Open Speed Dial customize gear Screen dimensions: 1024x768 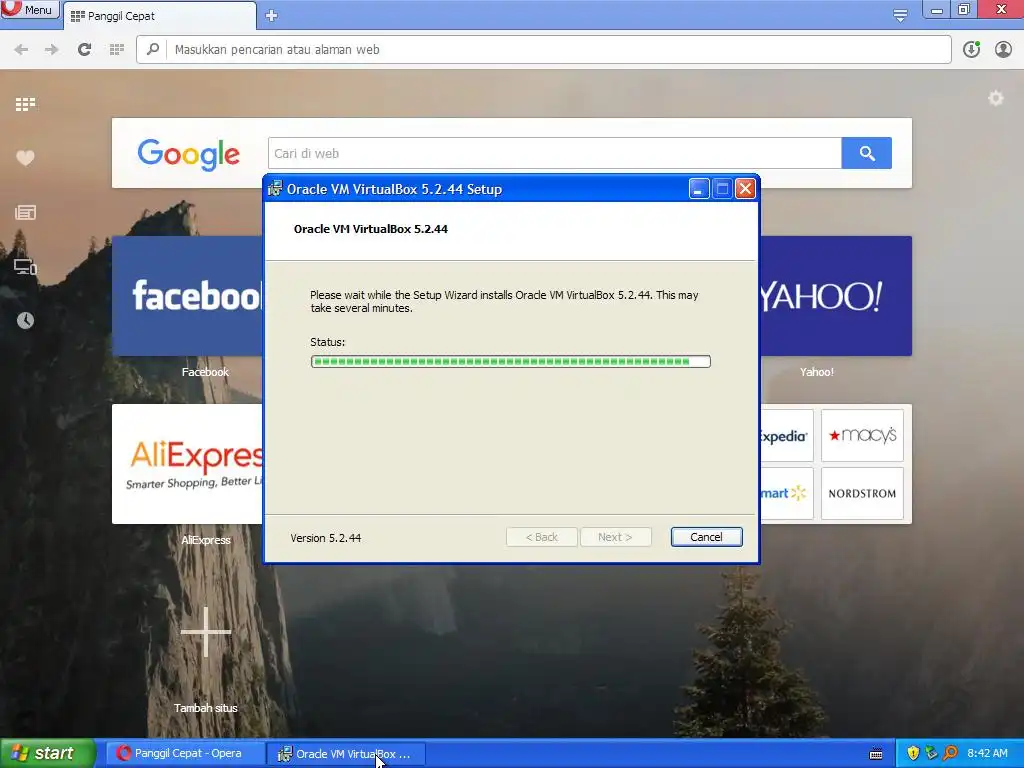995,99
